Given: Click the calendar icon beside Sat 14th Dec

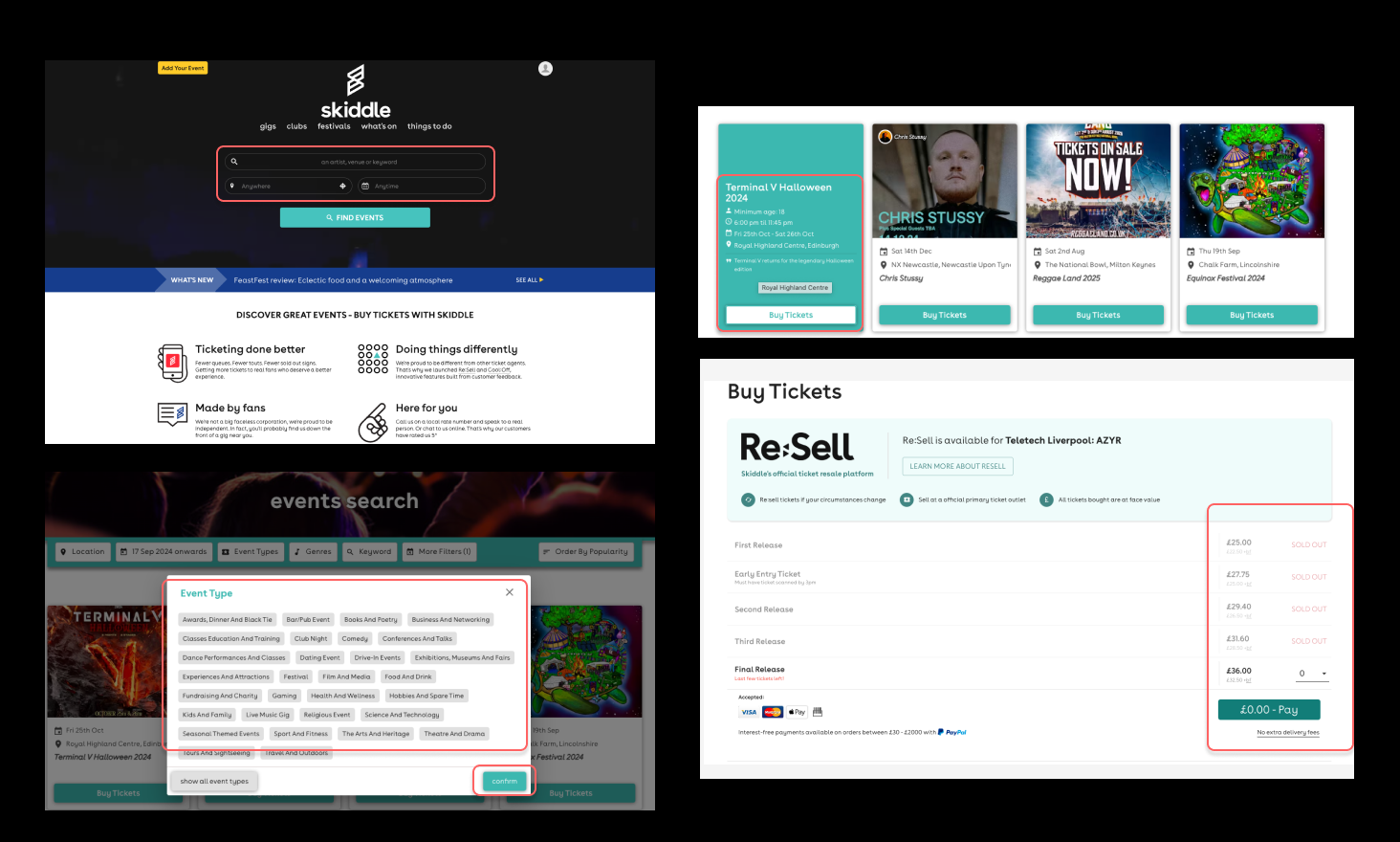Looking at the screenshot, I should (884, 252).
